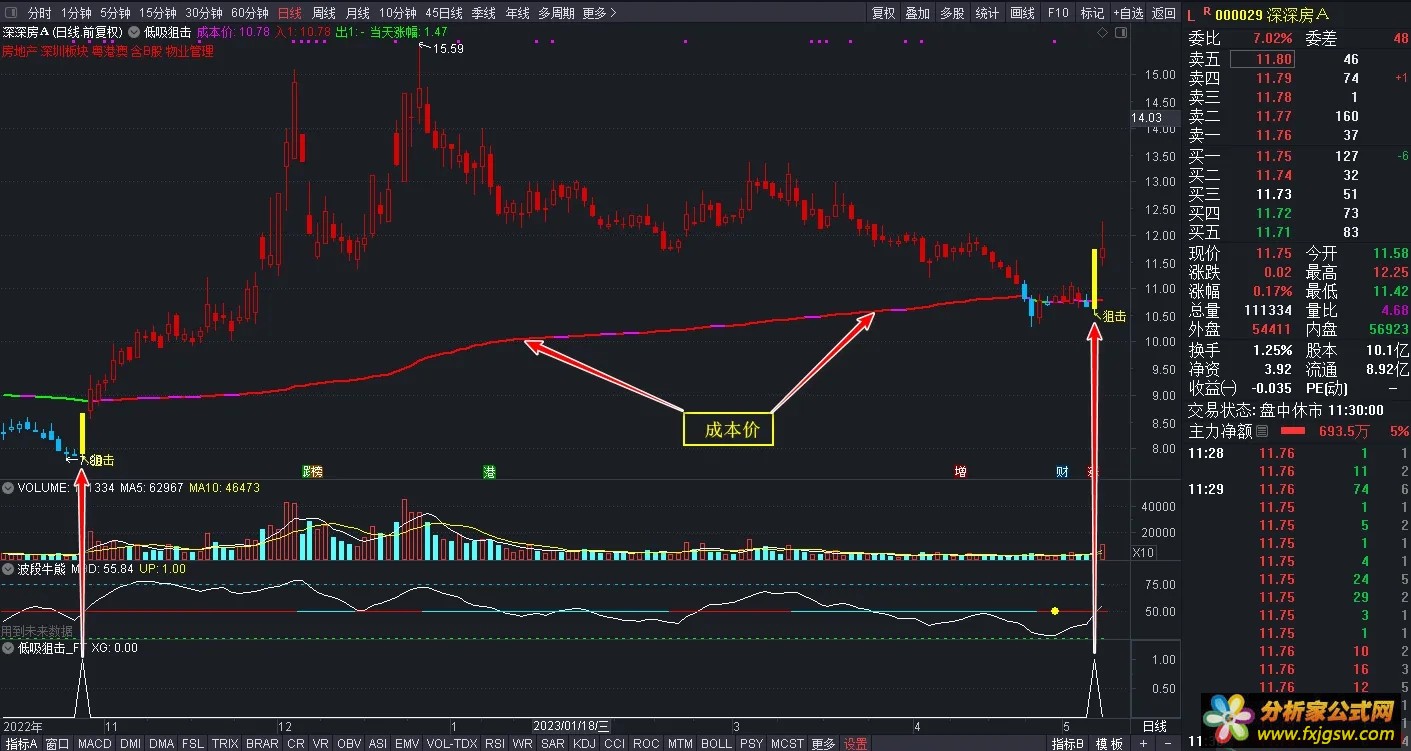Expand the VOLUME indicator dropdown circle
Screen dimensions: 1411x751
click(x=8, y=488)
